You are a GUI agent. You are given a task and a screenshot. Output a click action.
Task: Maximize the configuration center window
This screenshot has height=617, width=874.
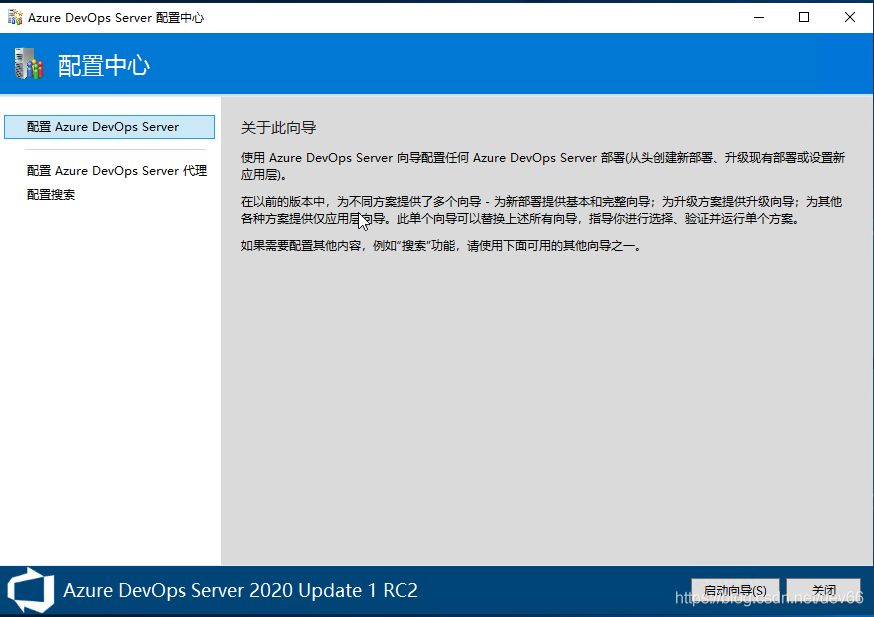(x=804, y=17)
